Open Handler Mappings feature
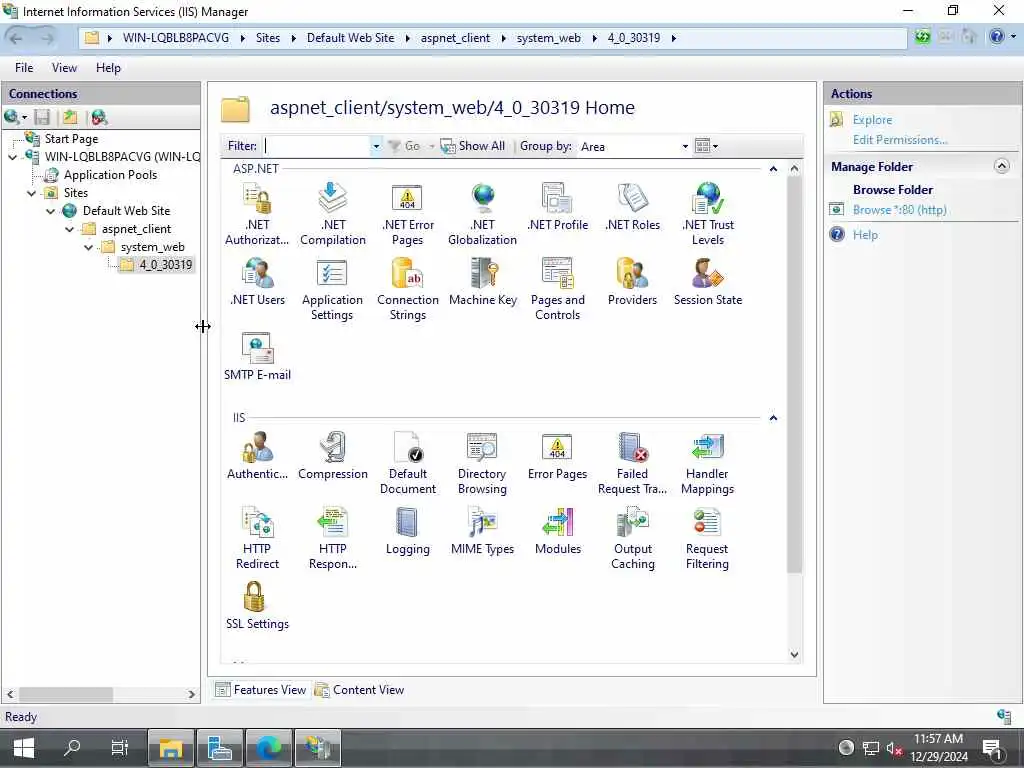This screenshot has width=1024, height=768. (707, 464)
